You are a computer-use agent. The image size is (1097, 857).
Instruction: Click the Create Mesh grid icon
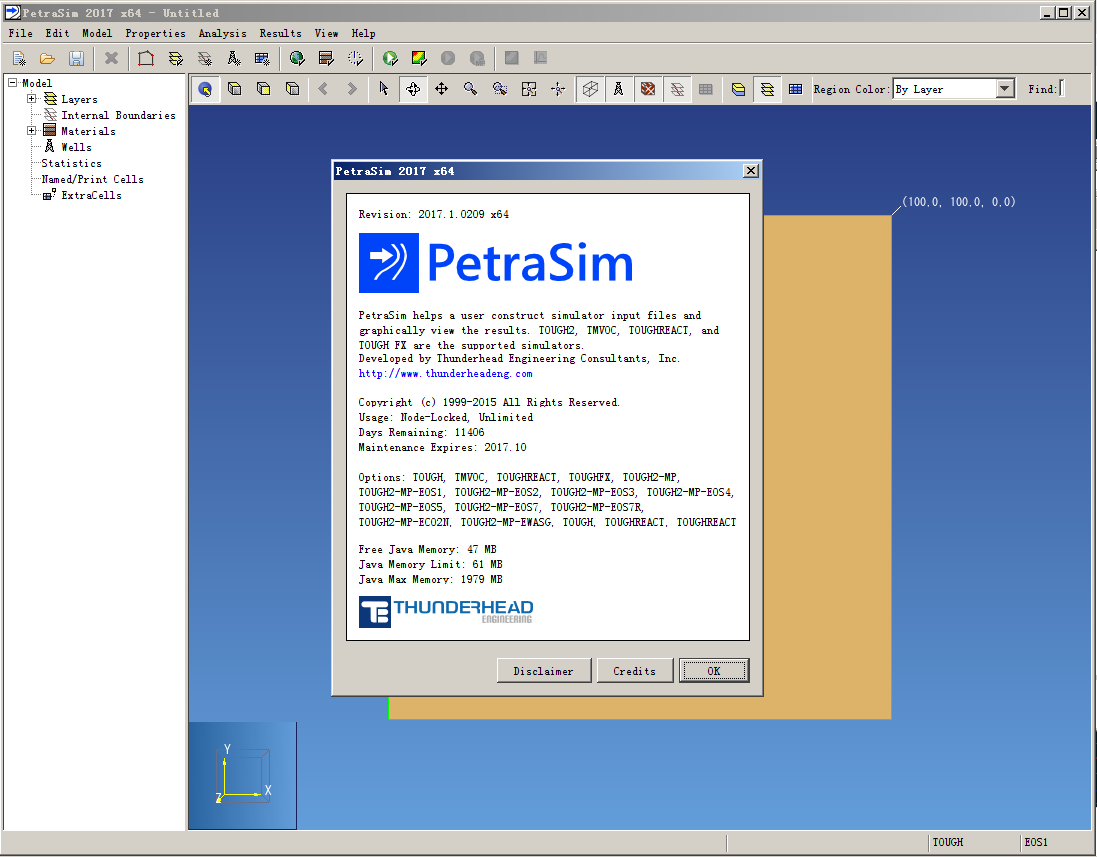click(262, 58)
